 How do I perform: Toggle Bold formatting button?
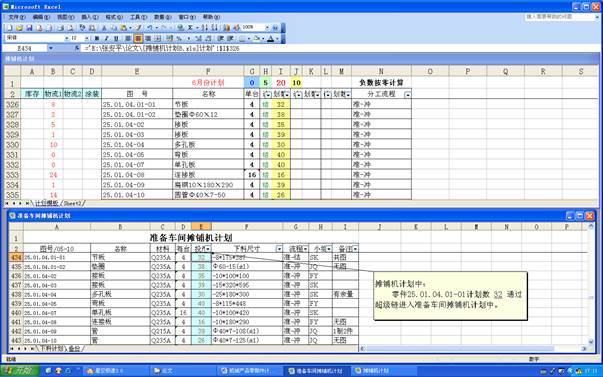coord(97,38)
